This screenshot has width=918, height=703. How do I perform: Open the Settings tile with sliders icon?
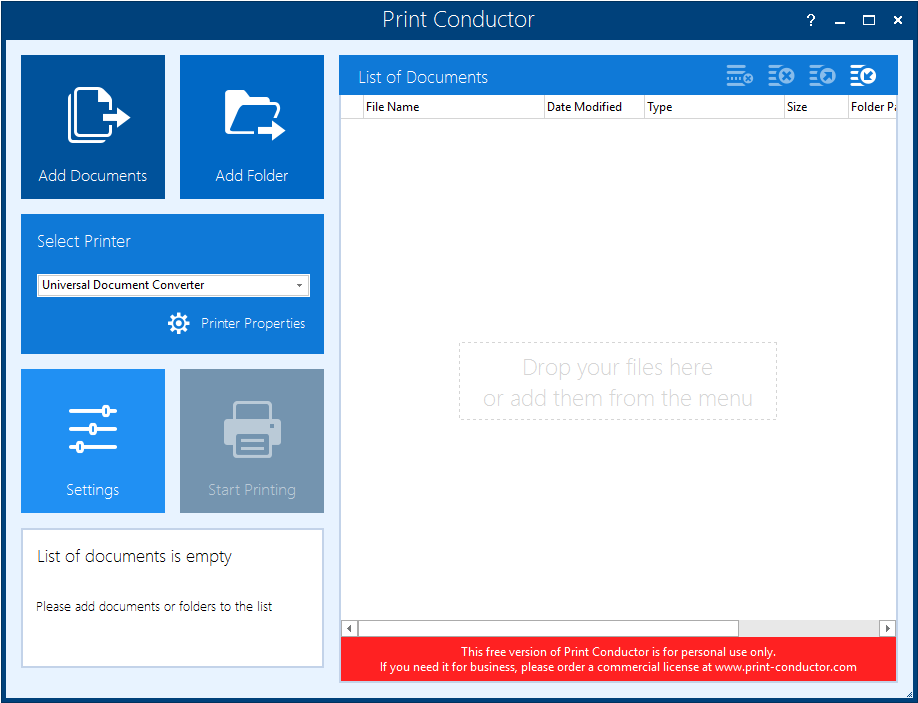93,441
